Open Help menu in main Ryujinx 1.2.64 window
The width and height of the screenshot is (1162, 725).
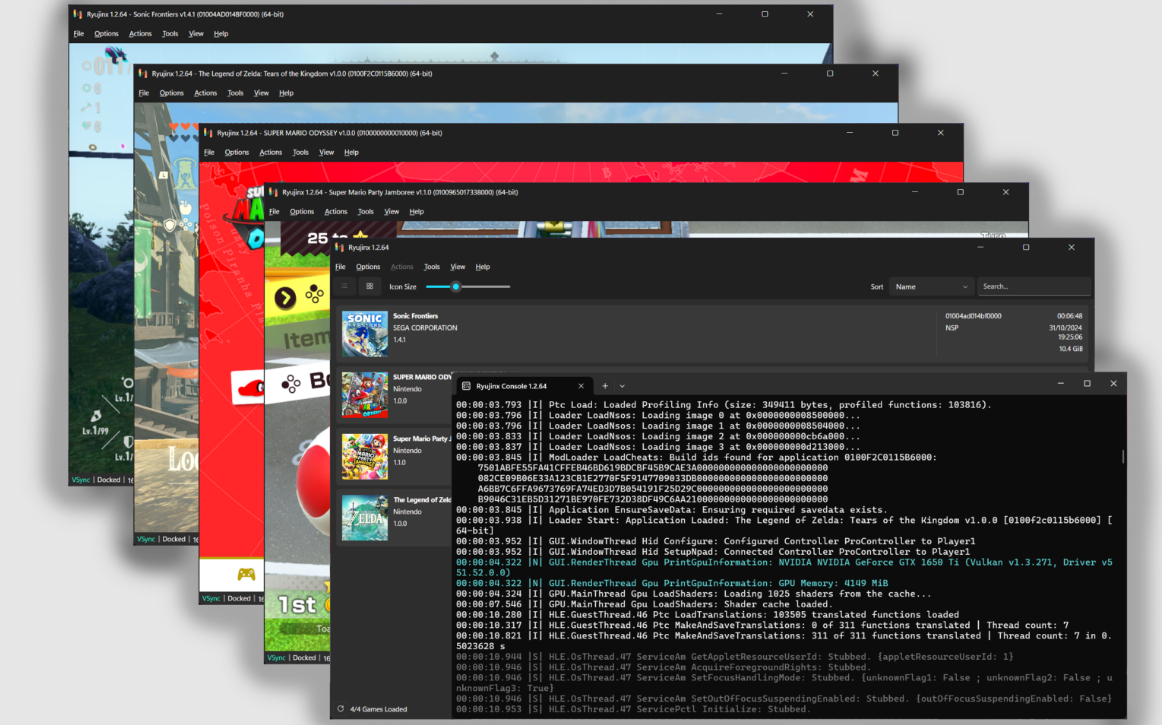click(x=482, y=267)
